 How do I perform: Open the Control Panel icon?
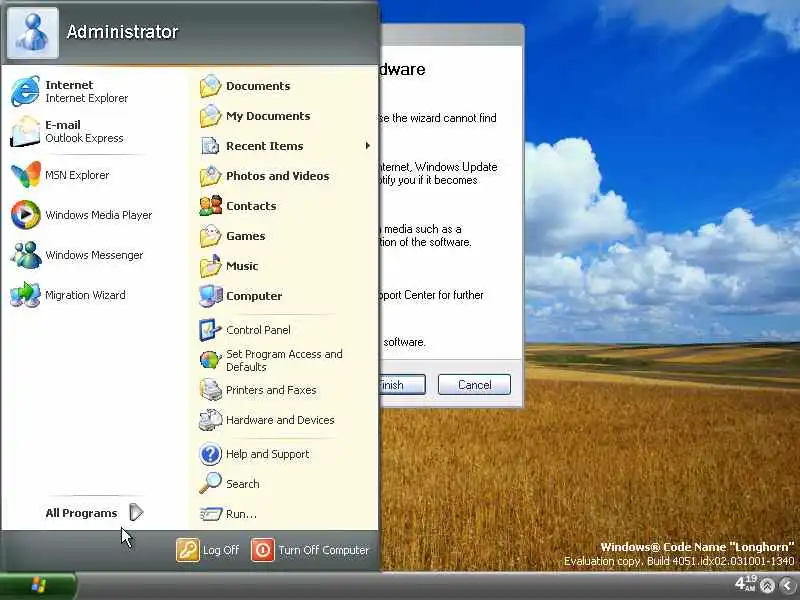point(210,330)
